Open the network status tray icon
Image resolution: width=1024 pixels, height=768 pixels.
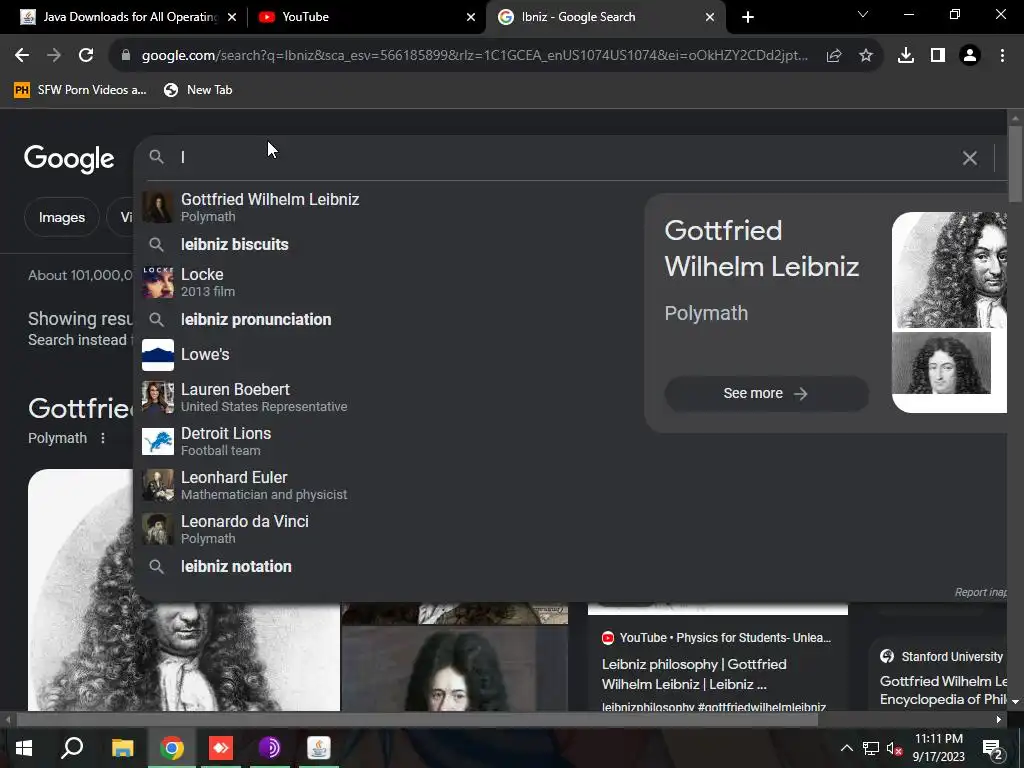point(871,748)
